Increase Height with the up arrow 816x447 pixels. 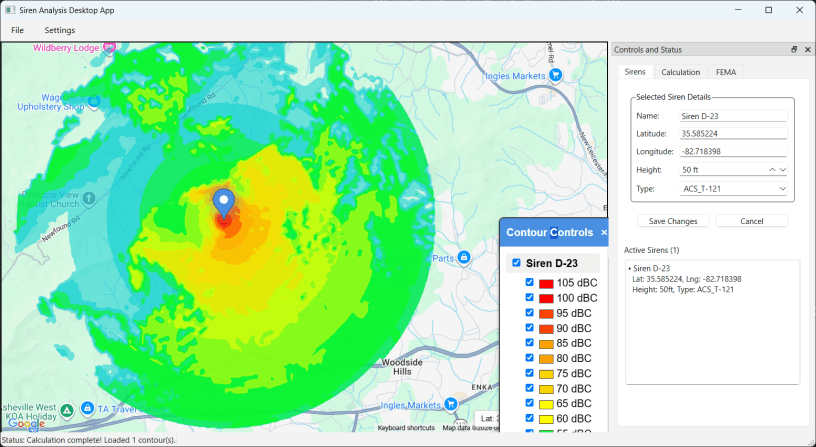pyautogui.click(x=772, y=170)
